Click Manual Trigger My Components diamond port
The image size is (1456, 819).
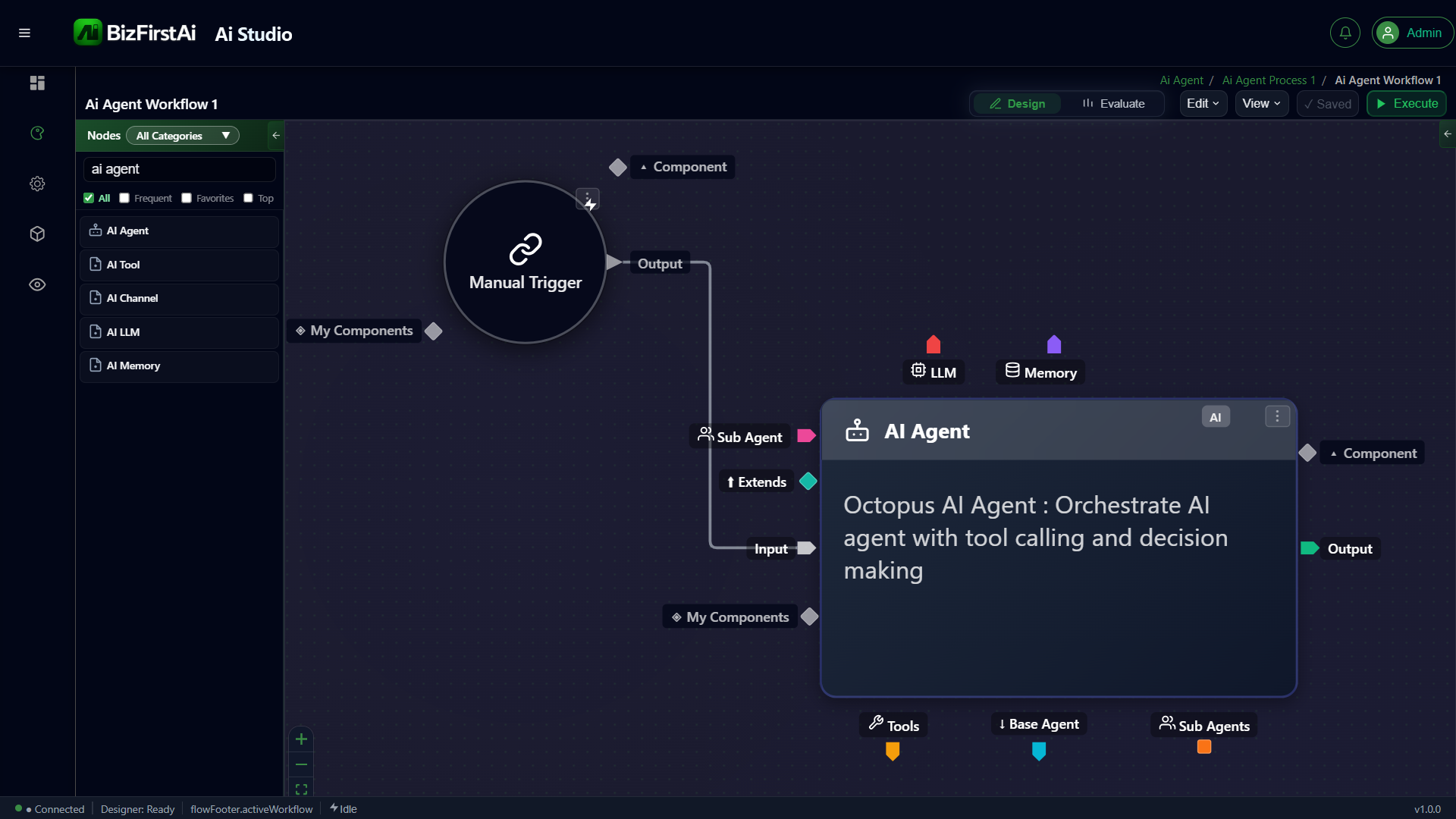[x=434, y=331]
